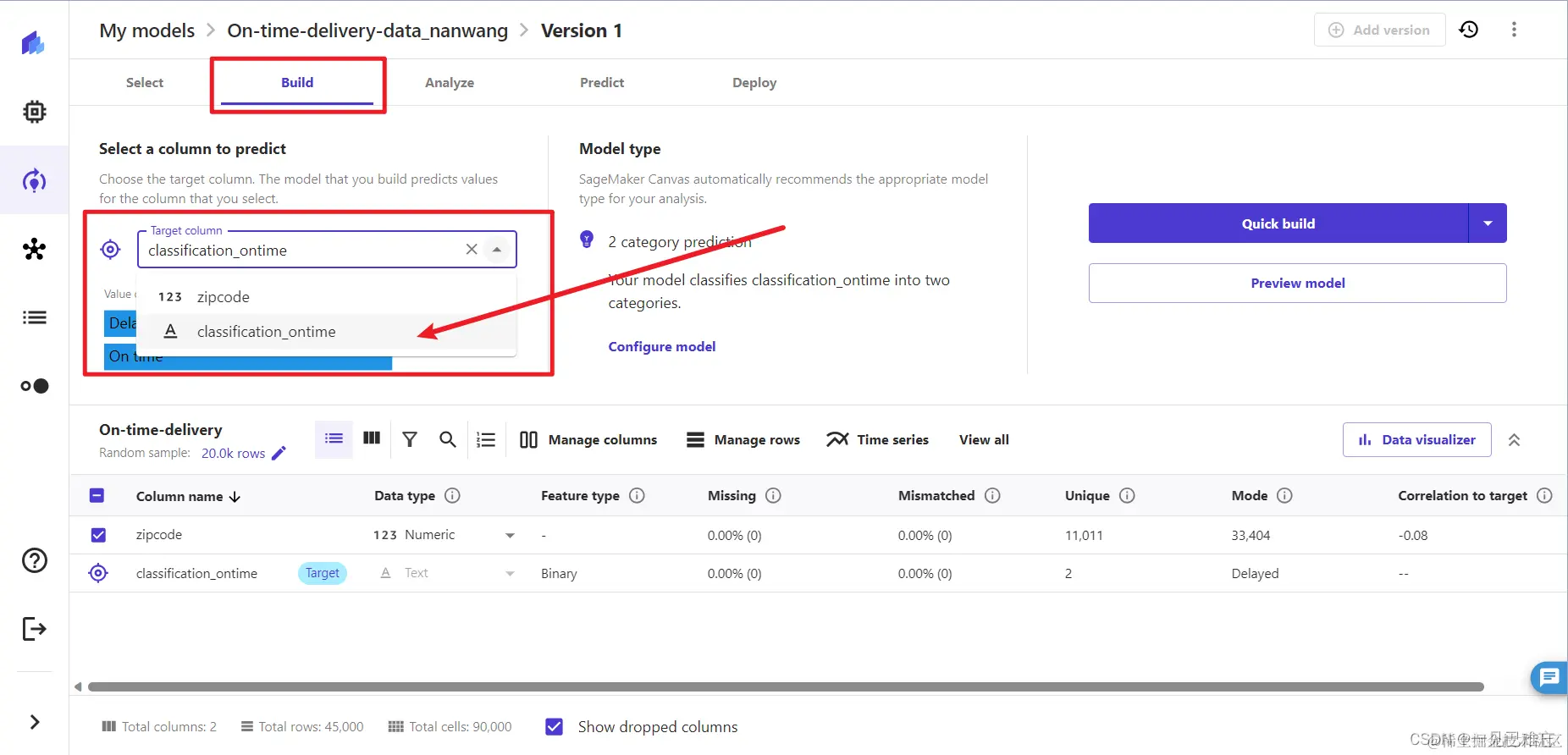
Task: Click the target icon in classification_ontime row
Action: coord(98,573)
